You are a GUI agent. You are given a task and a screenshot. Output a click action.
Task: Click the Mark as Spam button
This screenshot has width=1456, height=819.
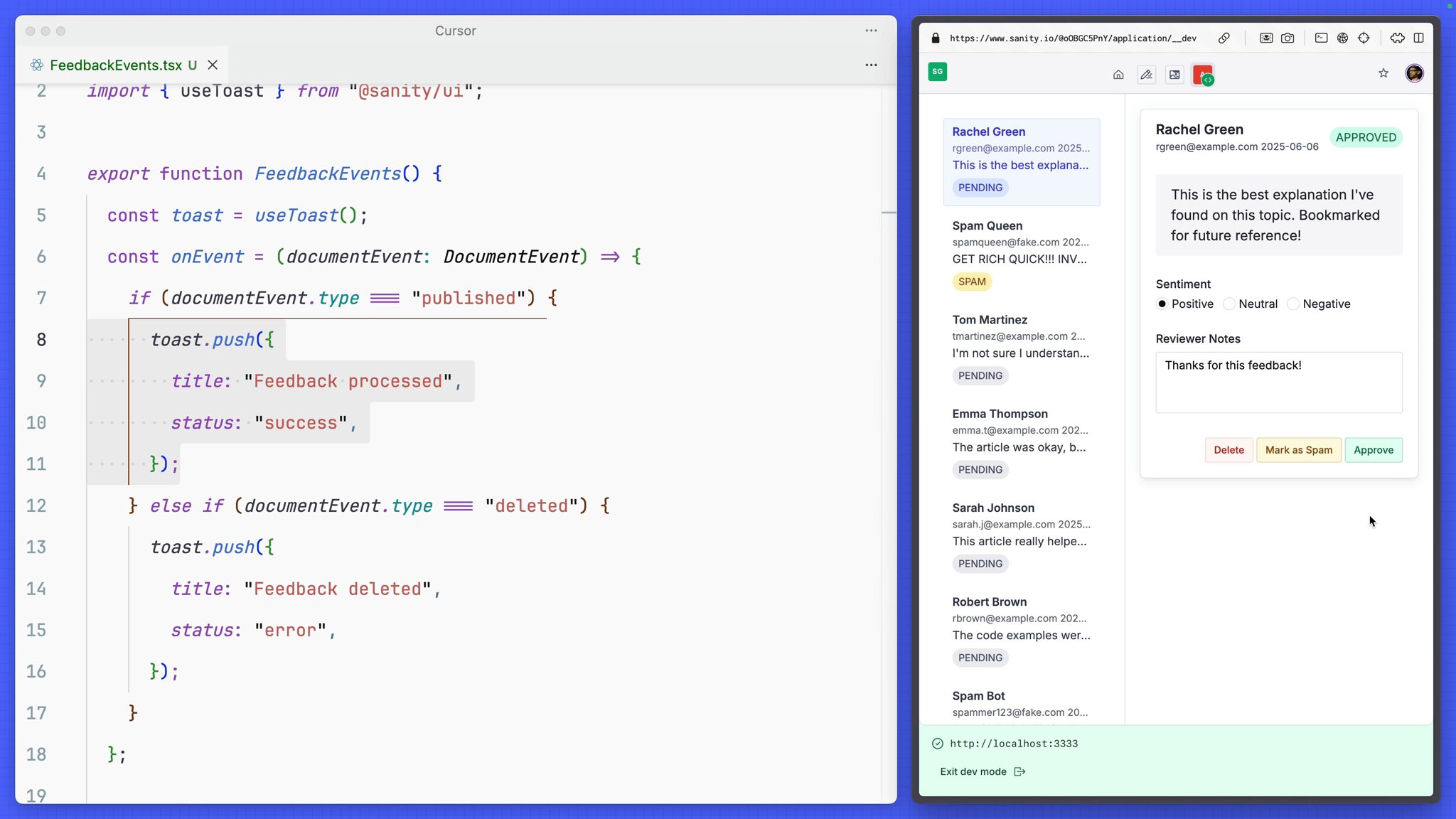(1298, 450)
